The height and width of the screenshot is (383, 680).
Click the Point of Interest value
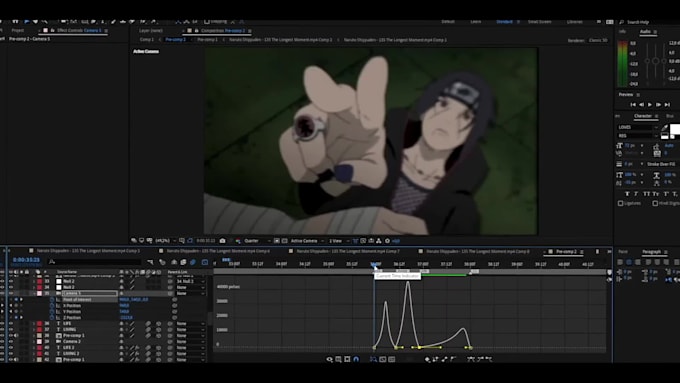[134, 300]
